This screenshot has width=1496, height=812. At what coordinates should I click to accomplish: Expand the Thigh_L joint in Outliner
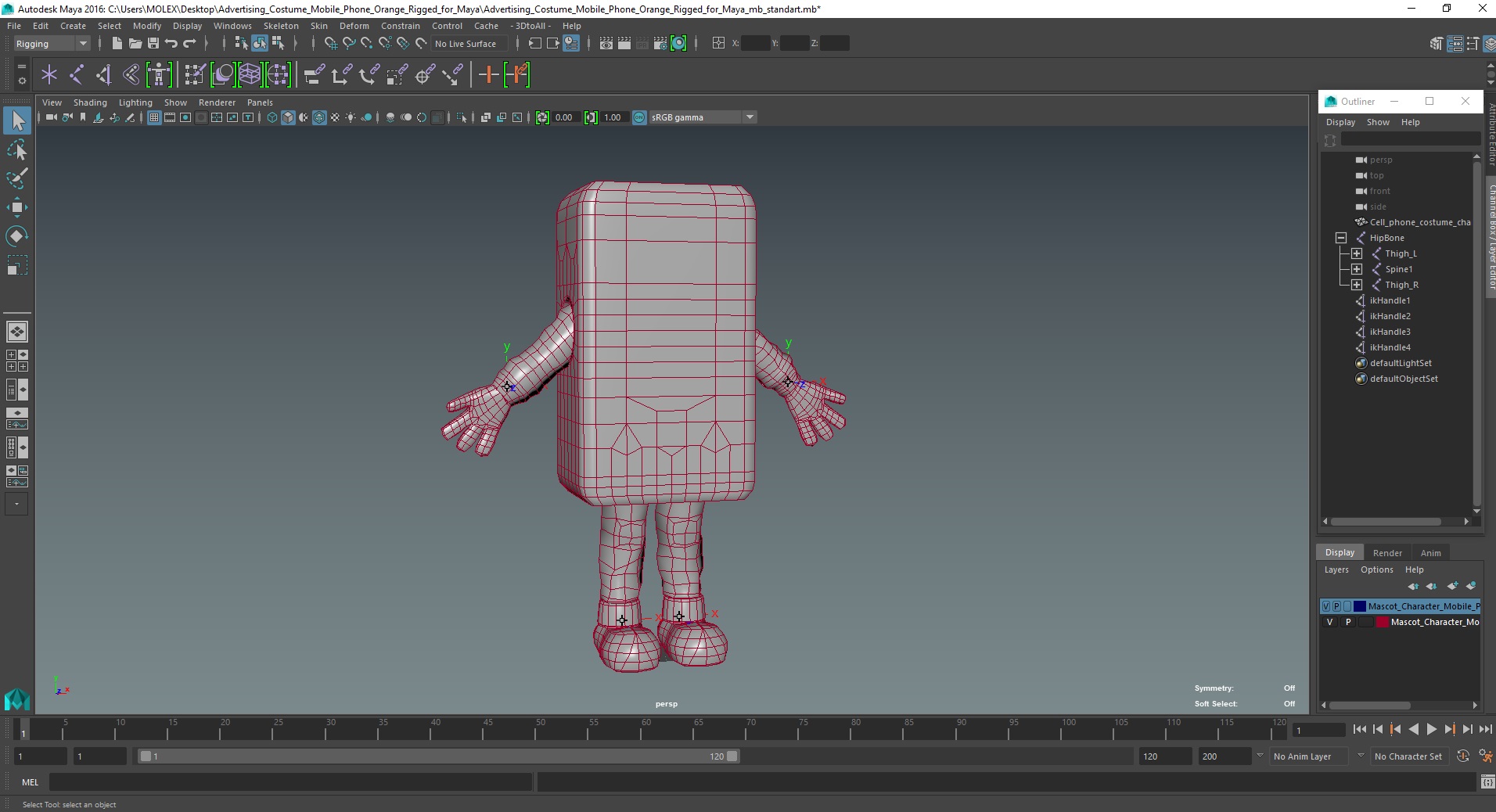(x=1357, y=253)
